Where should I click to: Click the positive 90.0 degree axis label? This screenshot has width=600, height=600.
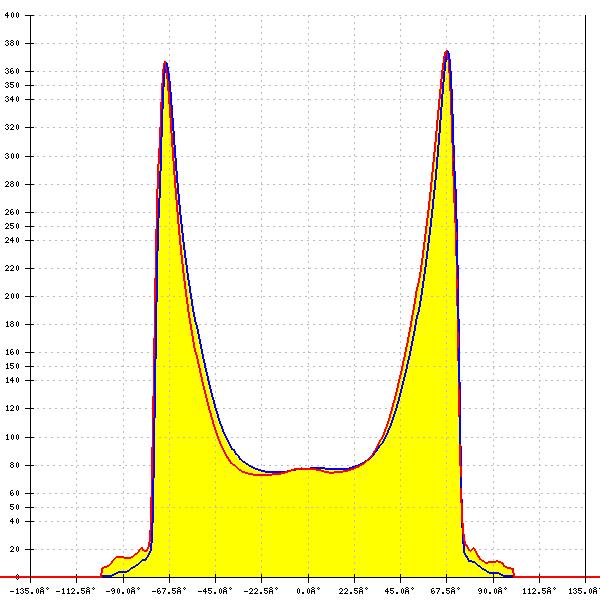492,591
